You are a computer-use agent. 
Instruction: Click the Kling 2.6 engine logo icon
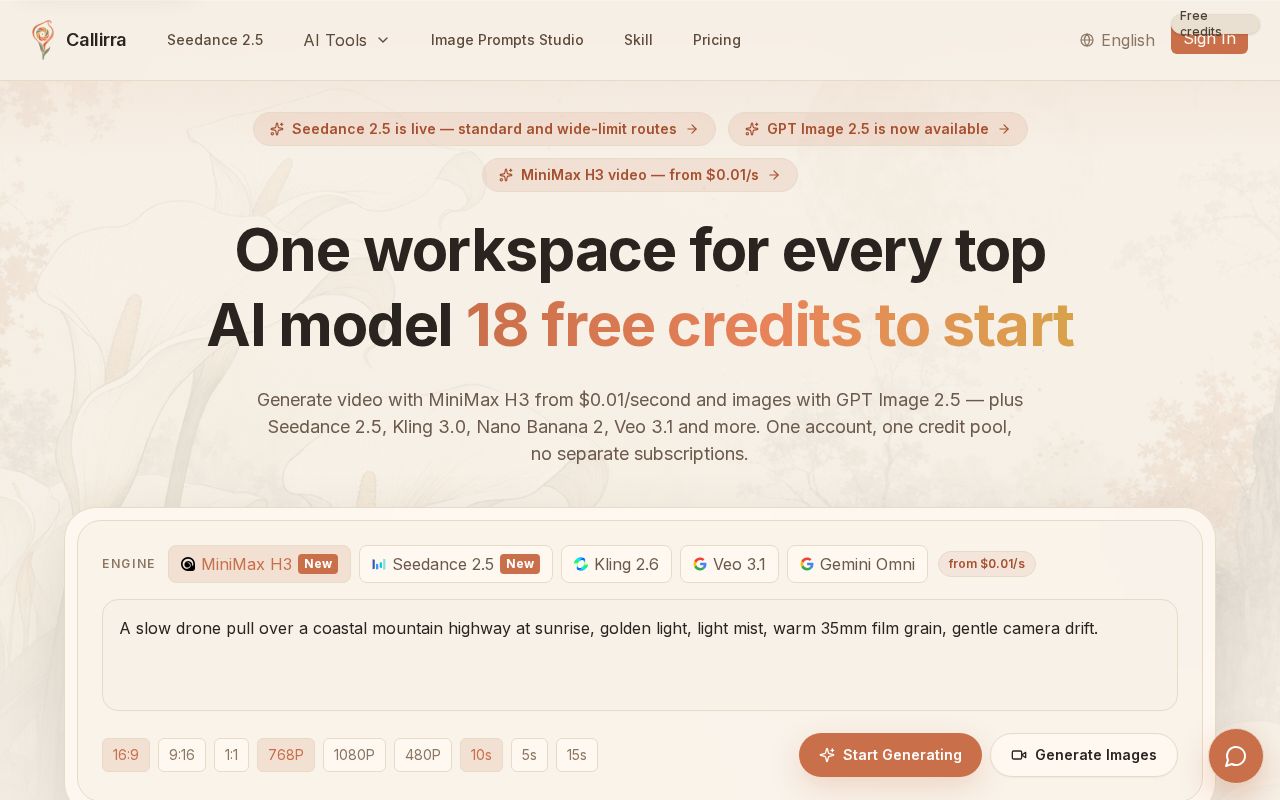581,564
